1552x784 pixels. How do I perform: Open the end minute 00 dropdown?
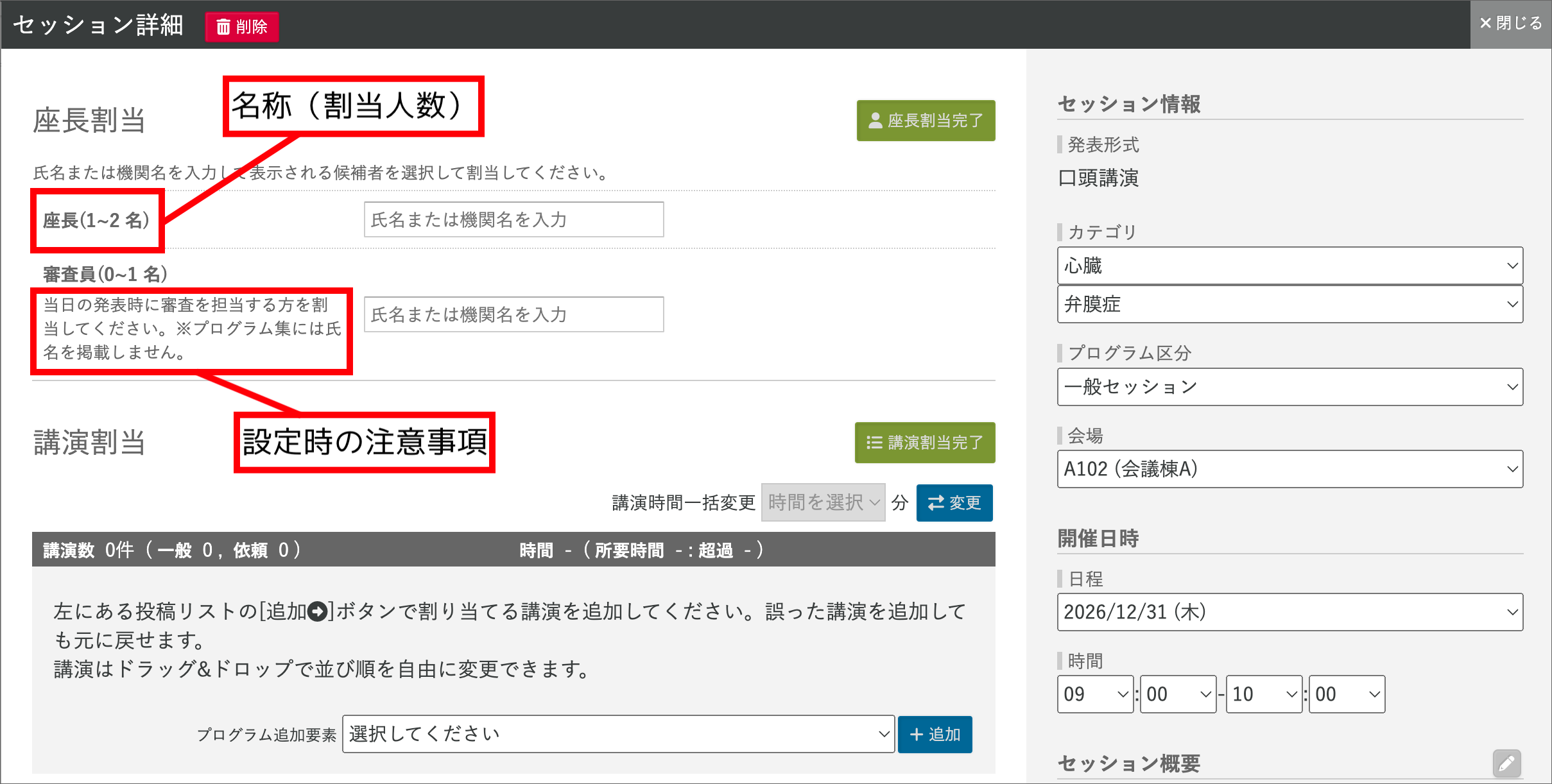click(1347, 694)
